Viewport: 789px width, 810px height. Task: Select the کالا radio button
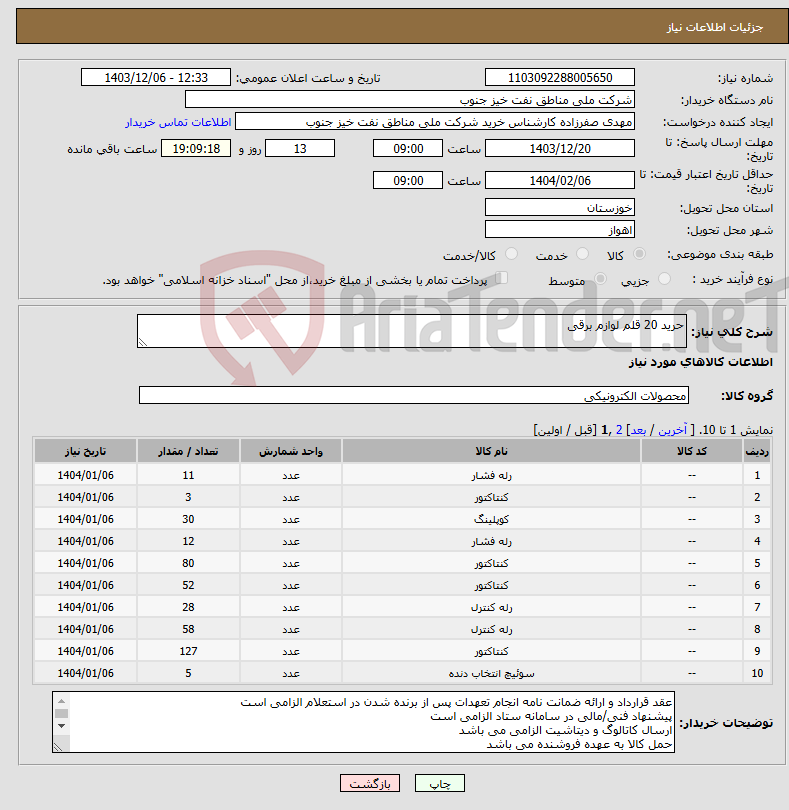click(x=639, y=254)
